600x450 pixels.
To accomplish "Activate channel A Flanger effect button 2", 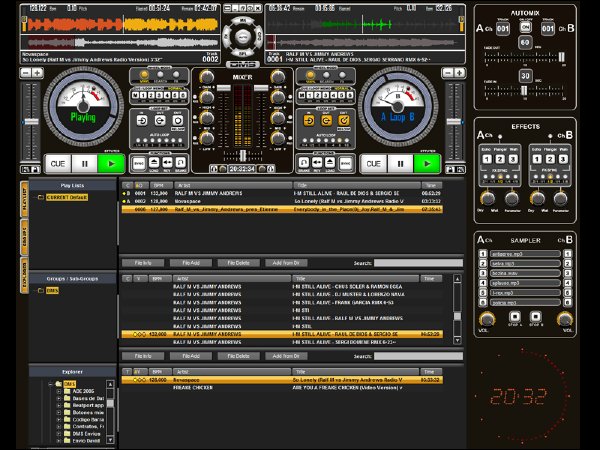I will click(500, 159).
